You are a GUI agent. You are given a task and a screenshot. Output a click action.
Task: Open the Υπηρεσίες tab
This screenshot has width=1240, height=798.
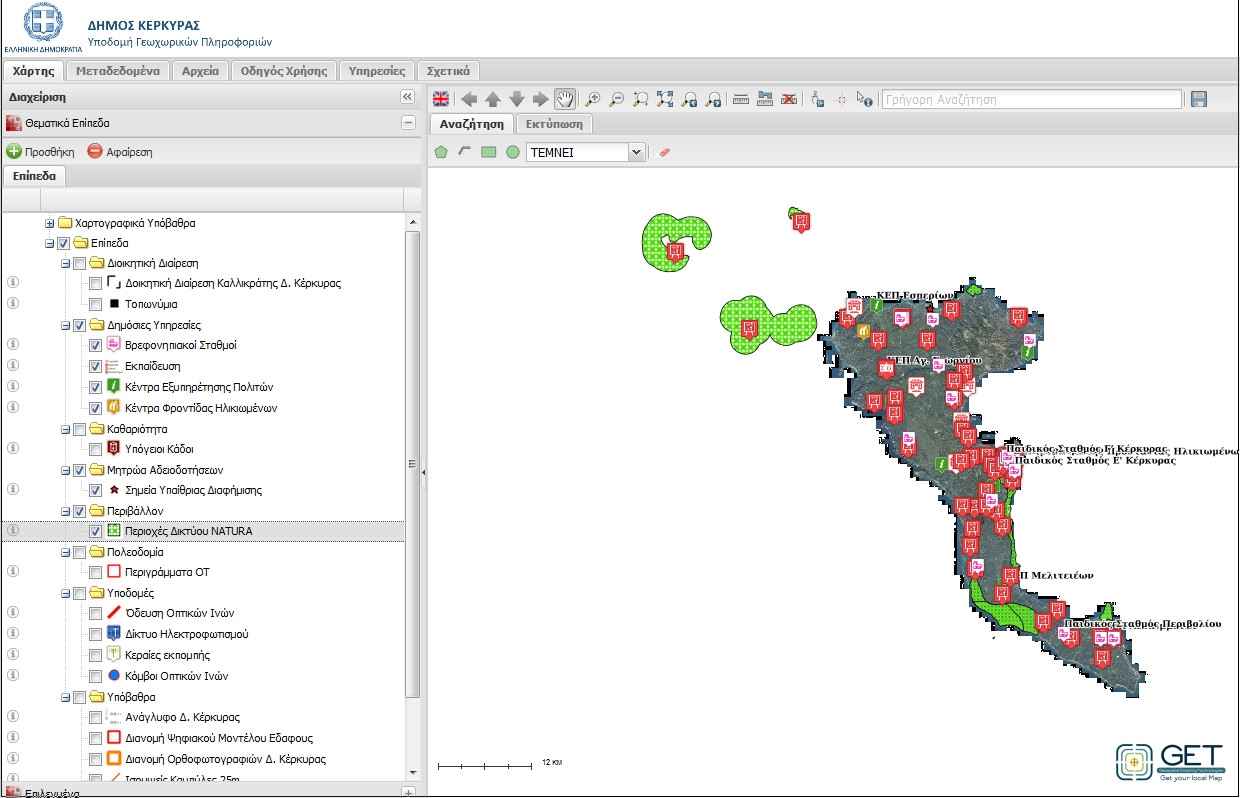377,71
